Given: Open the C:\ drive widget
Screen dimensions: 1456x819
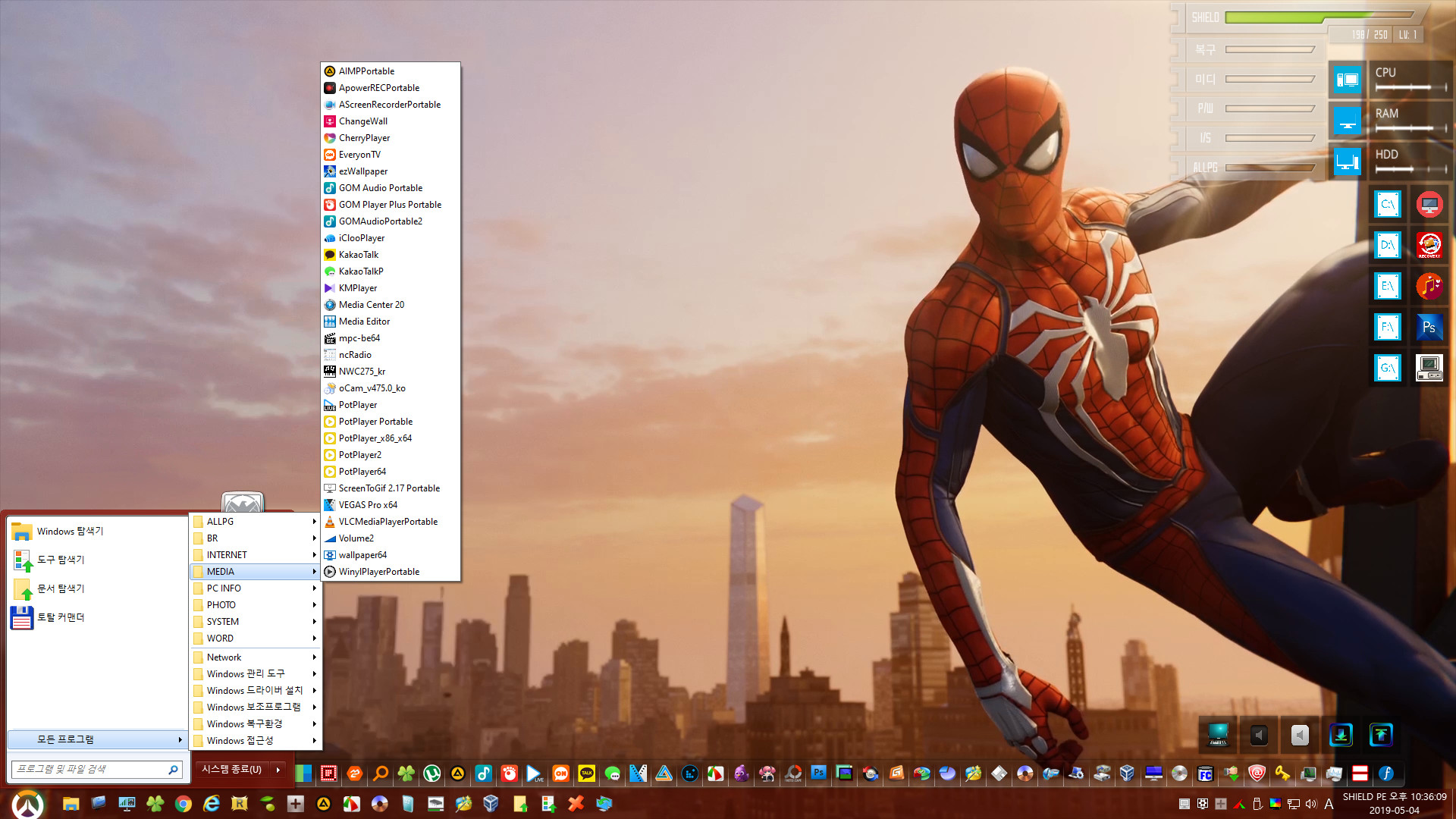Looking at the screenshot, I should pyautogui.click(x=1388, y=205).
